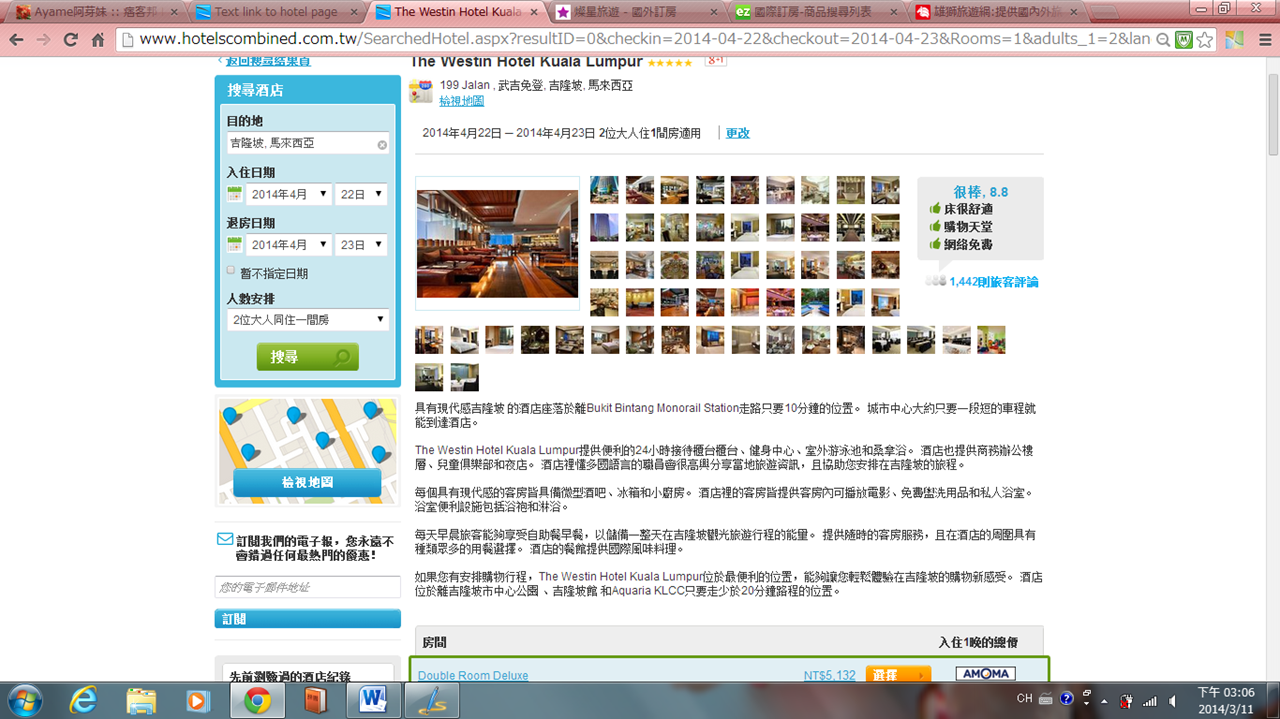Show hidden tray icons arrow
This screenshot has width=1280, height=719.
[1103, 700]
